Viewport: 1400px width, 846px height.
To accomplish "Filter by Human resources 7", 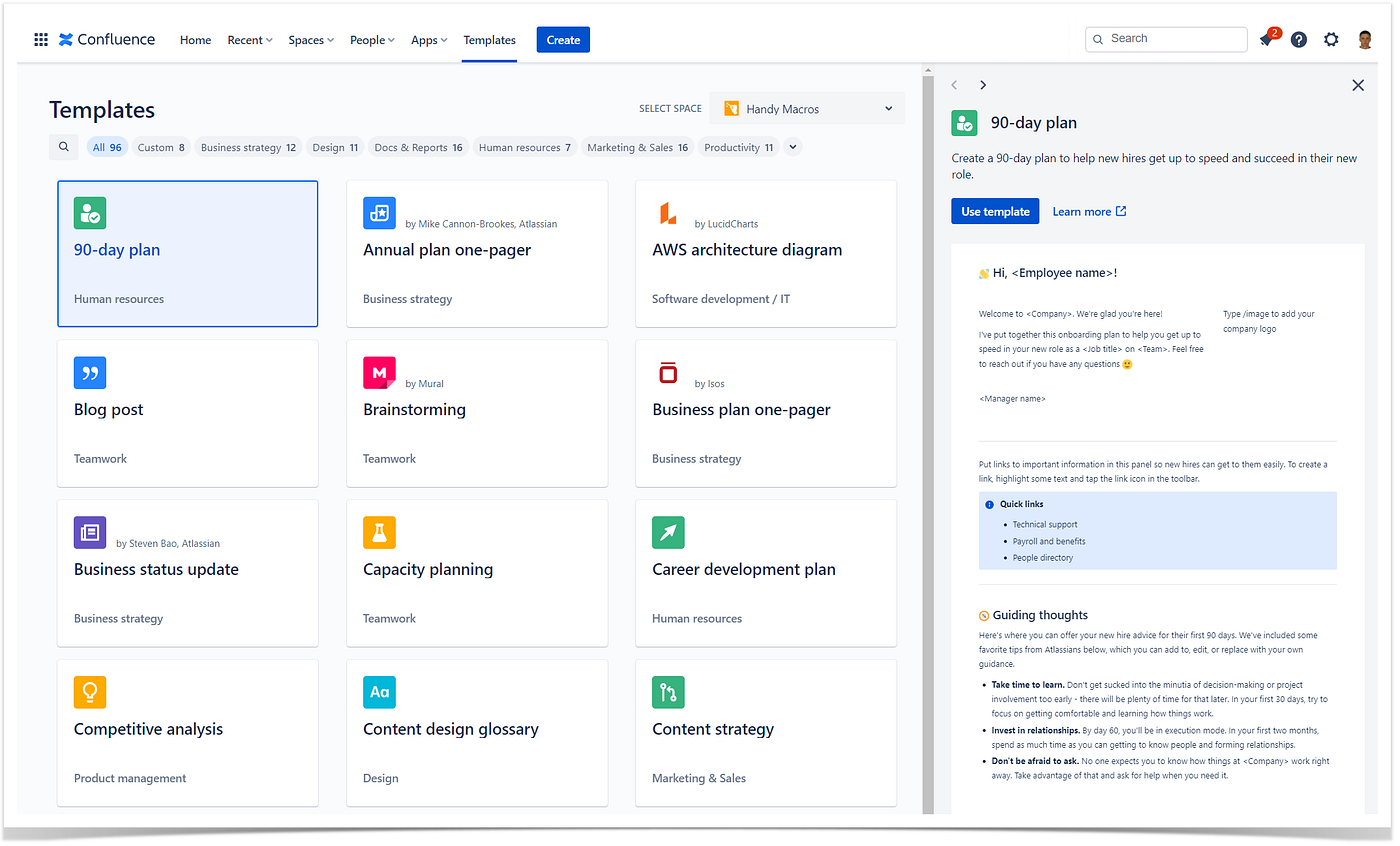I will (x=525, y=147).
